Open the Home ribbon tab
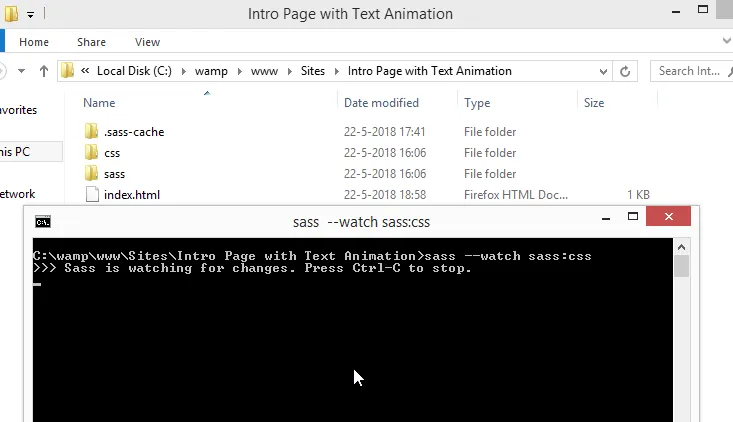This screenshot has height=422, width=733. [34, 42]
